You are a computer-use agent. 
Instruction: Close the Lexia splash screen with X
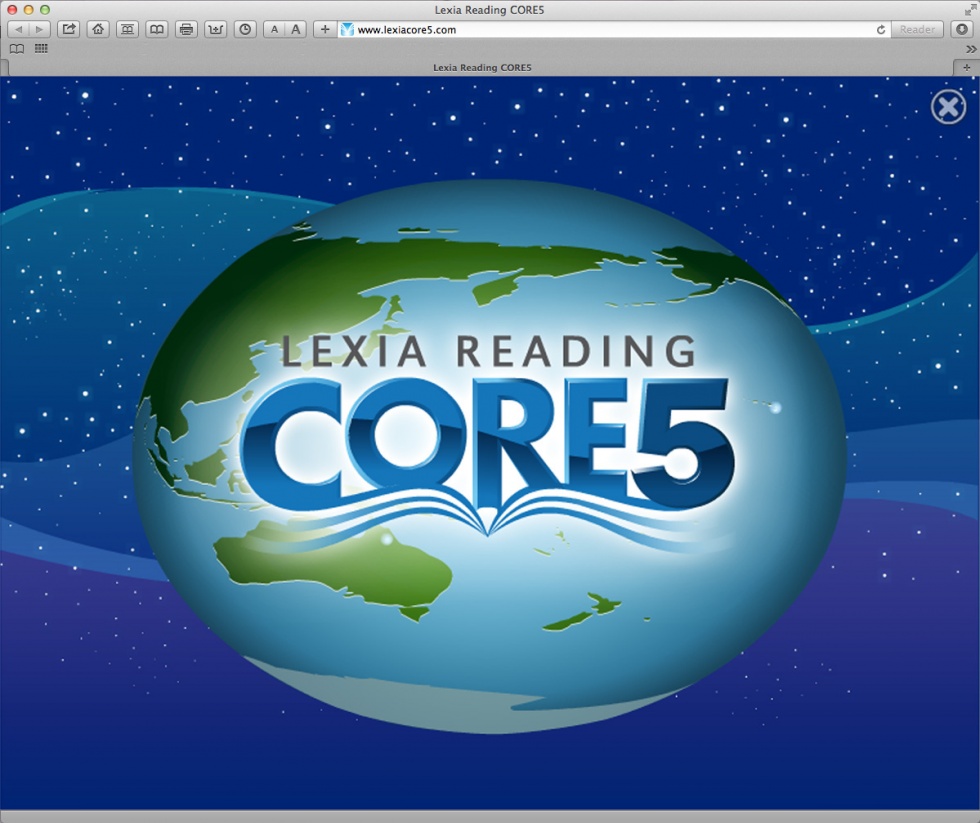[948, 107]
